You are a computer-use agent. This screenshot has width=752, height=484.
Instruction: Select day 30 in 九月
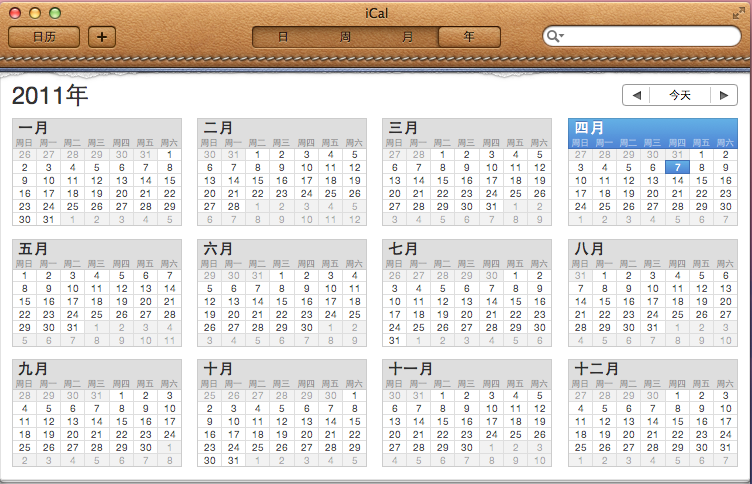pyautogui.click(x=145, y=447)
